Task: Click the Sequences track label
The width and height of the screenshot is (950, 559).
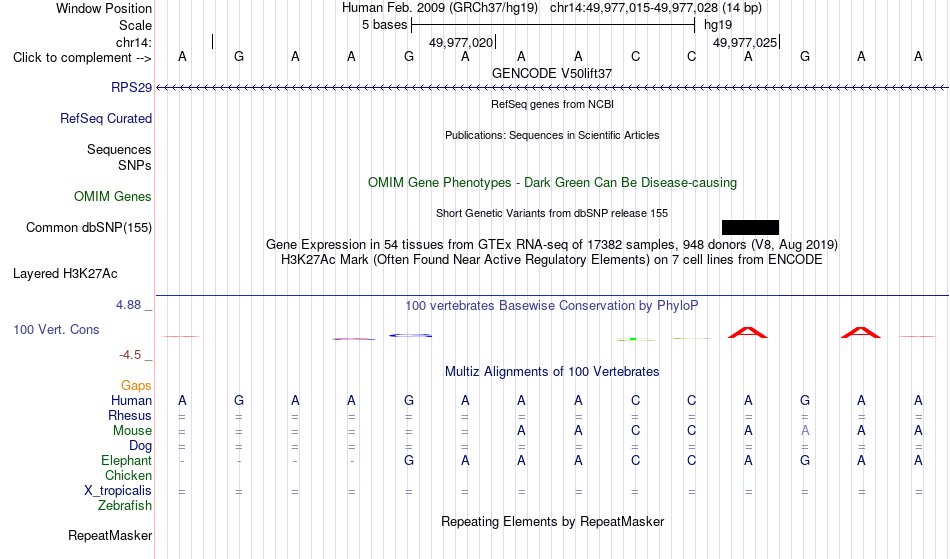Action: 119,150
